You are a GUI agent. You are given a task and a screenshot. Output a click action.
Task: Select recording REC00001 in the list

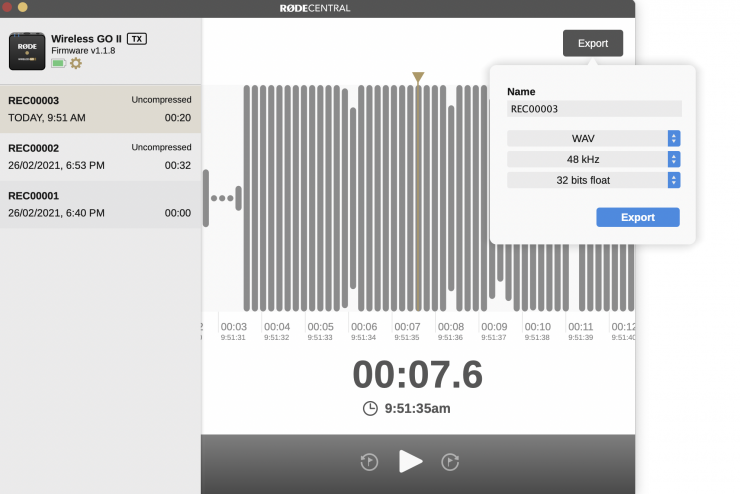pyautogui.click(x=100, y=204)
